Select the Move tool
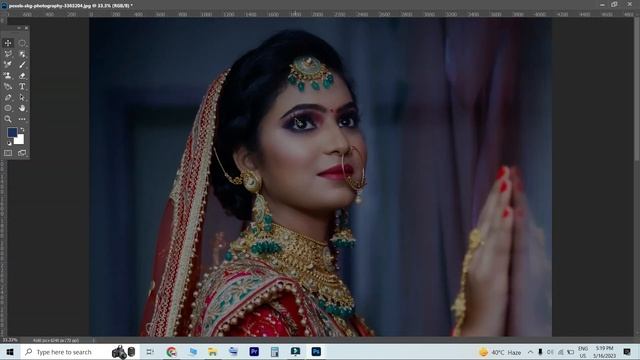640x360 pixels. [8, 43]
